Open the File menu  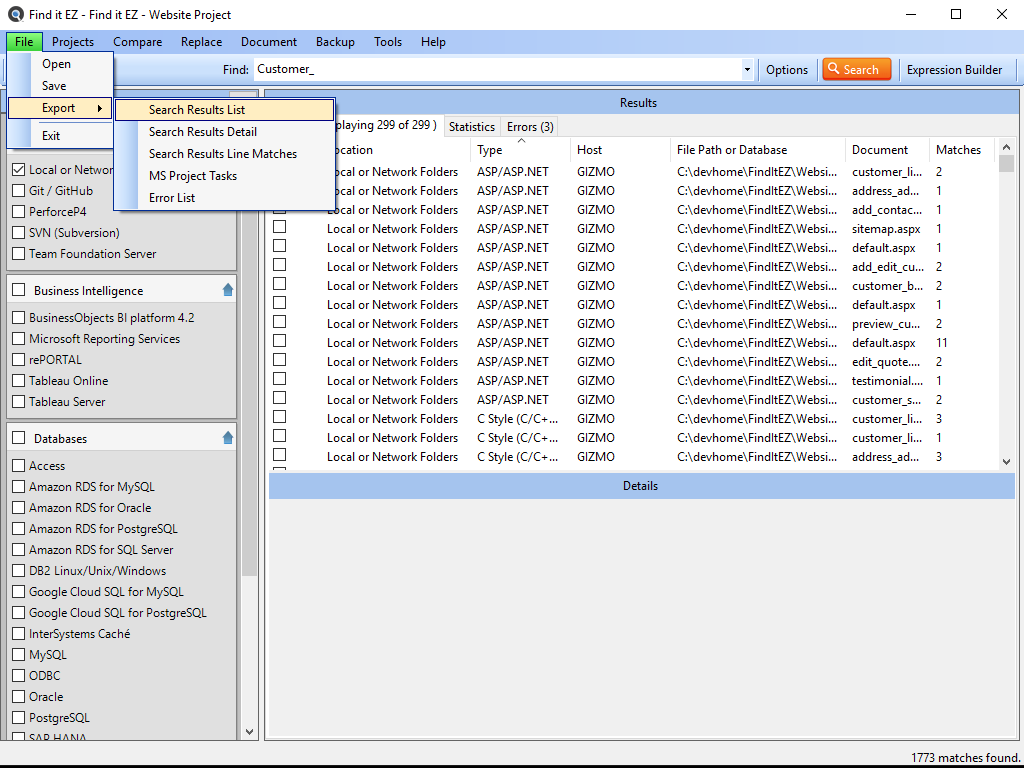(x=24, y=42)
